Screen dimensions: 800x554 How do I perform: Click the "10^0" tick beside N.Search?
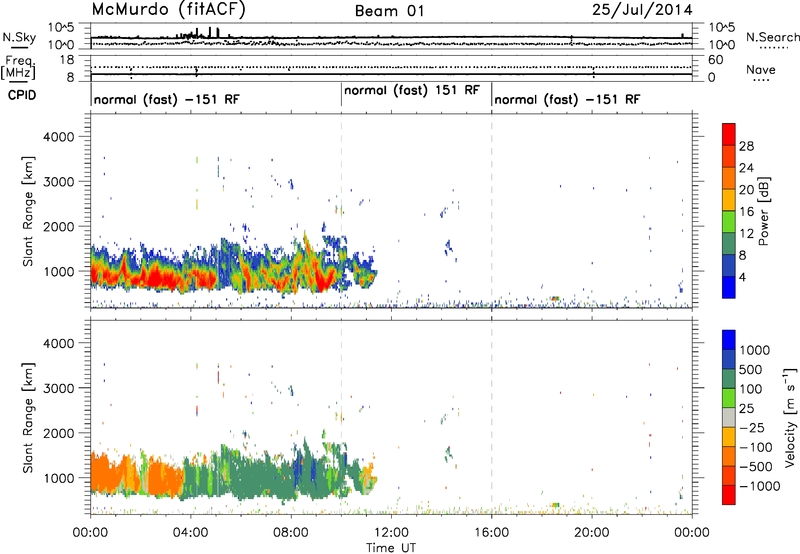click(722, 45)
